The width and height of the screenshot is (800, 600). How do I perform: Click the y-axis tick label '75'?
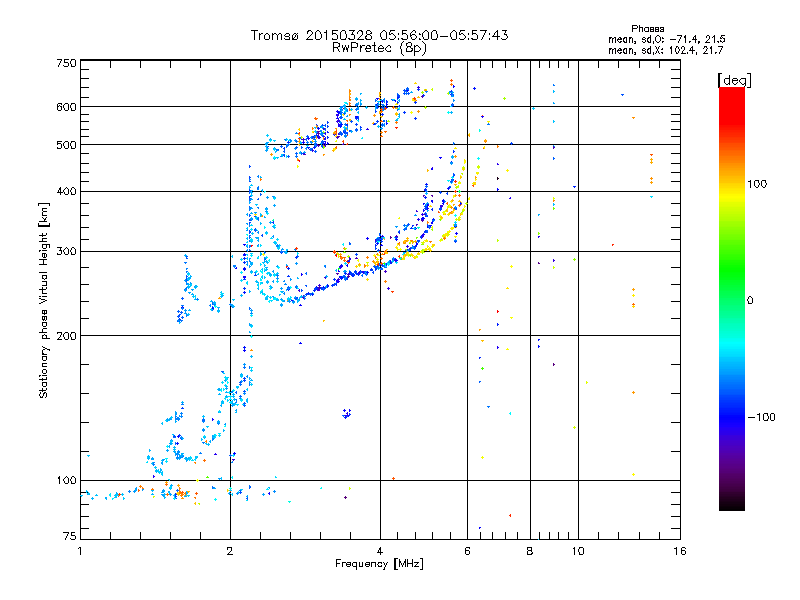point(70,536)
